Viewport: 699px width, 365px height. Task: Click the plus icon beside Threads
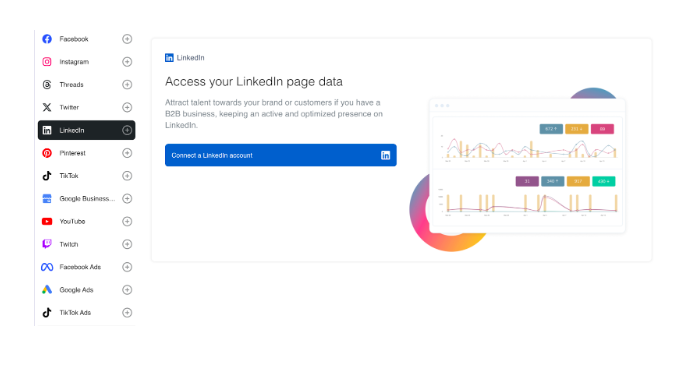click(x=127, y=85)
